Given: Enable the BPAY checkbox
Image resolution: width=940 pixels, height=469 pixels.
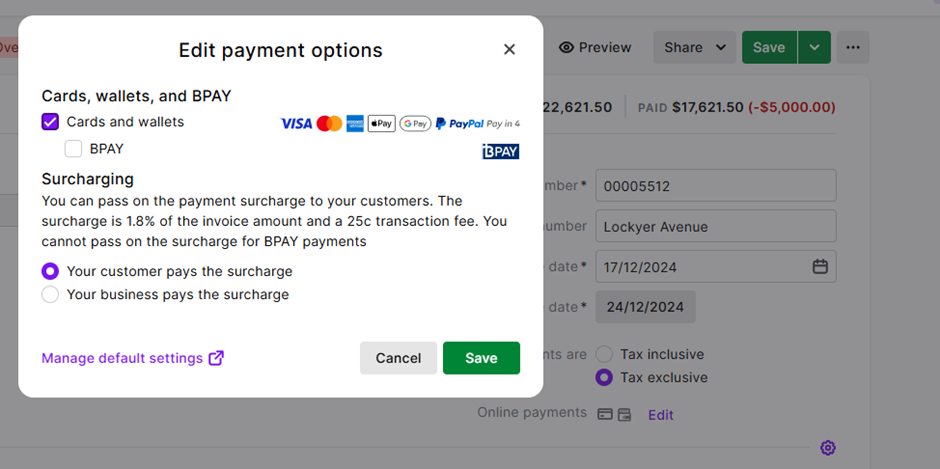Looking at the screenshot, I should pyautogui.click(x=73, y=149).
